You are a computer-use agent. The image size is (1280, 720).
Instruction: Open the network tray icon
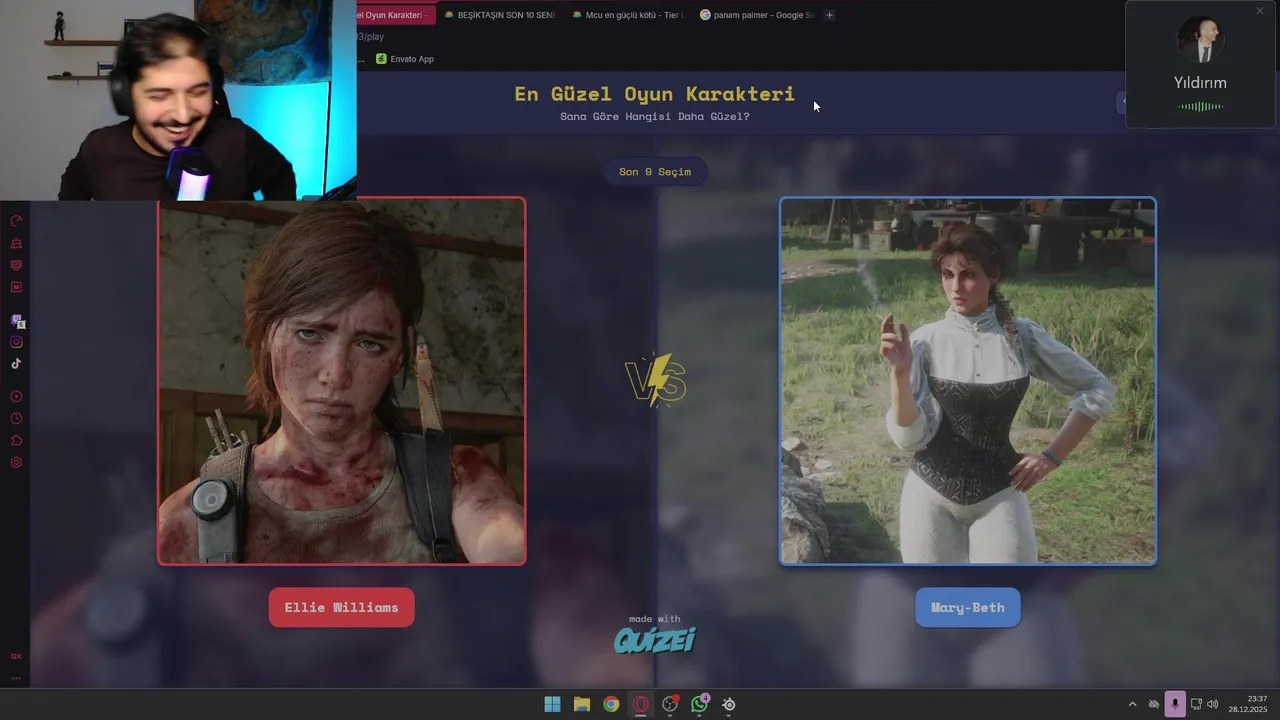point(1196,704)
